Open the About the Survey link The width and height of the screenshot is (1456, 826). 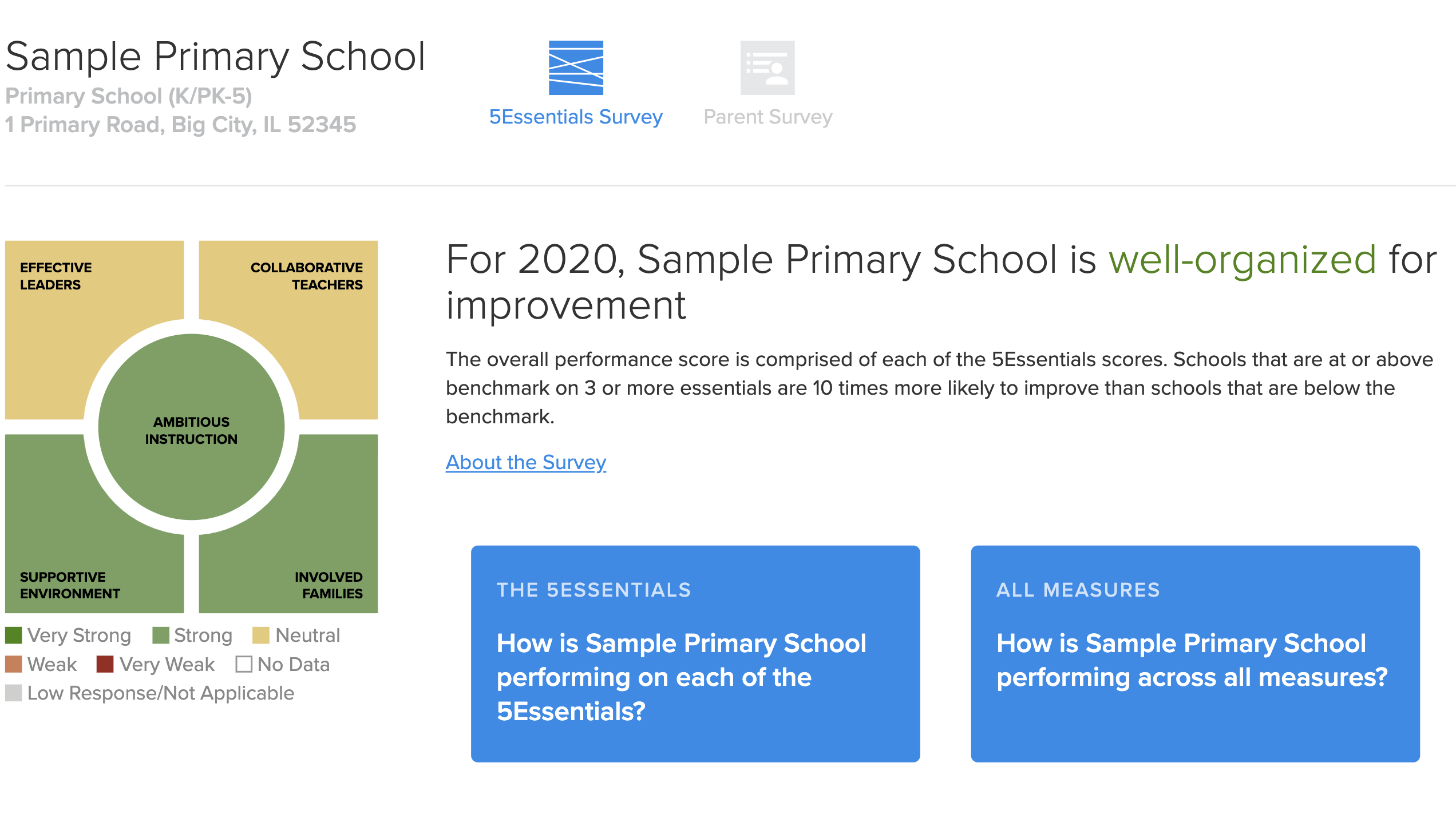[x=526, y=462]
